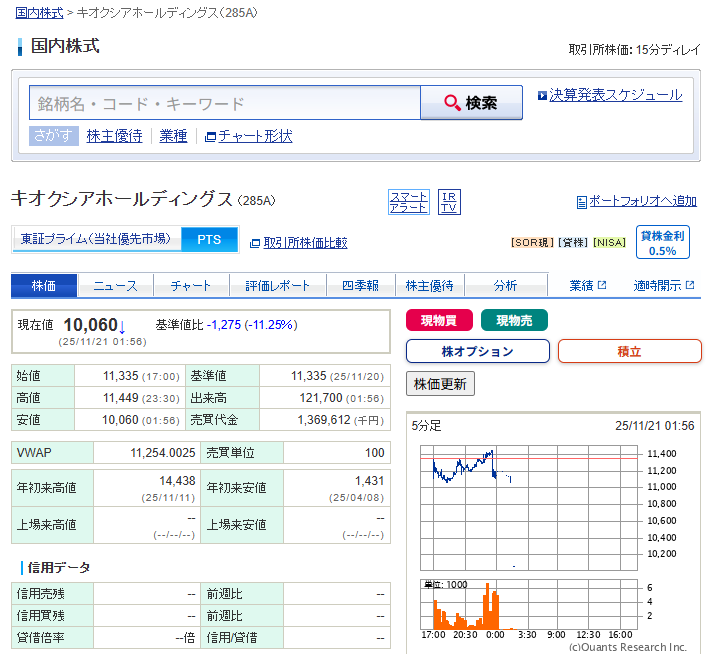This screenshot has height=654, width=706.
Task: Click the 5分足 price chart
Action: [529, 508]
